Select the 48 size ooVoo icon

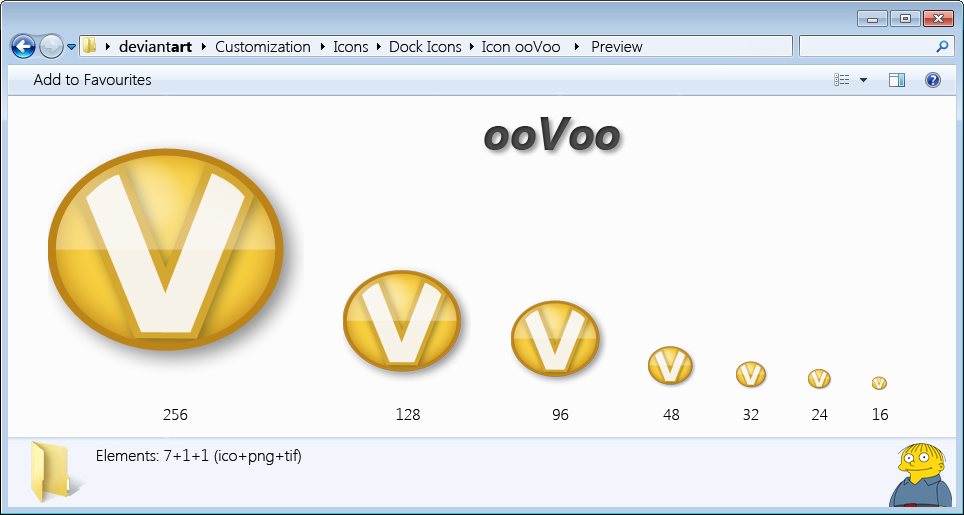click(670, 365)
